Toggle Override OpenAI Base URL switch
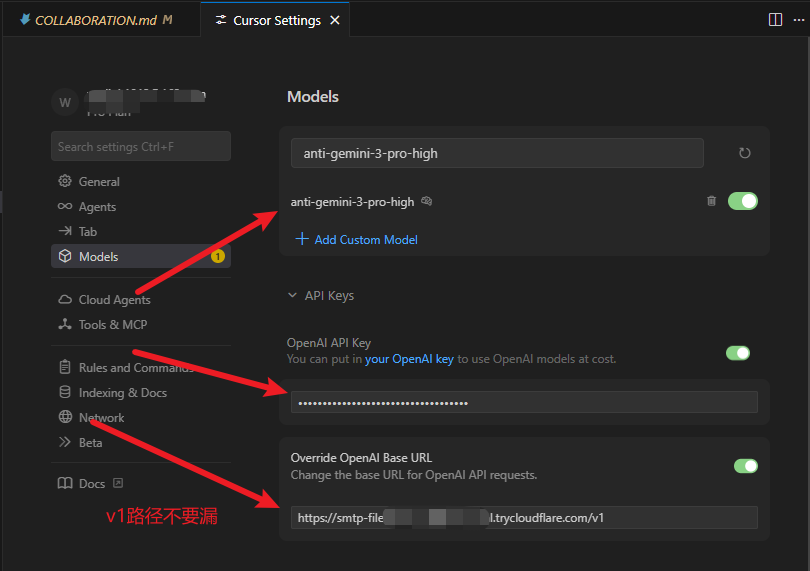Screen dimensions: 810x571 tap(745, 466)
